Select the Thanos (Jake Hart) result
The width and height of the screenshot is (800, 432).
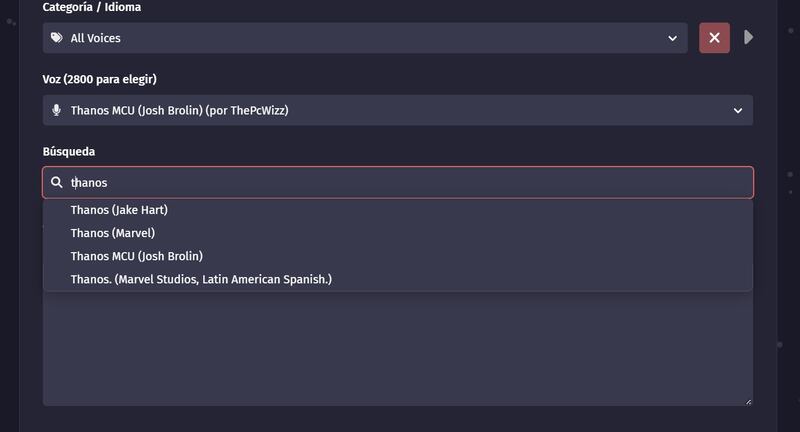(119, 210)
